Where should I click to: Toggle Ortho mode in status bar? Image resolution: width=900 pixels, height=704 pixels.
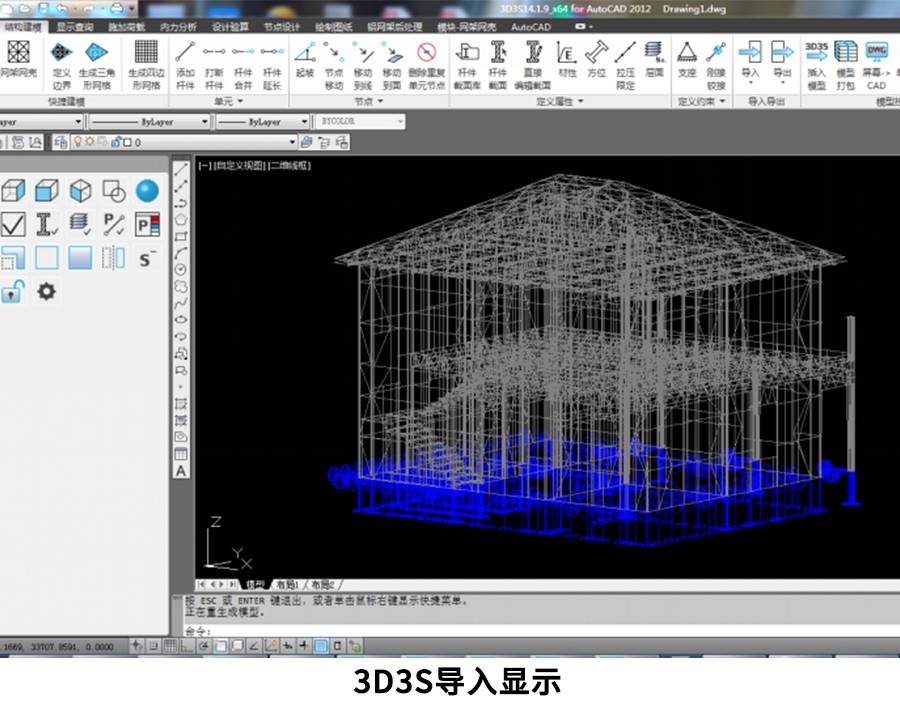click(x=187, y=646)
